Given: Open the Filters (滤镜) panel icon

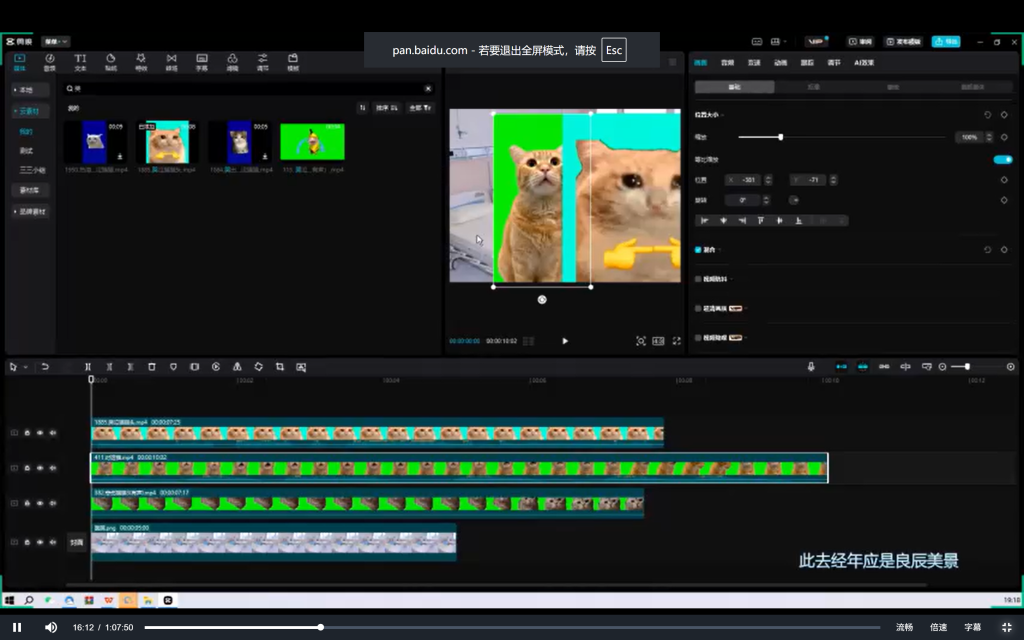Looking at the screenshot, I should pos(232,62).
